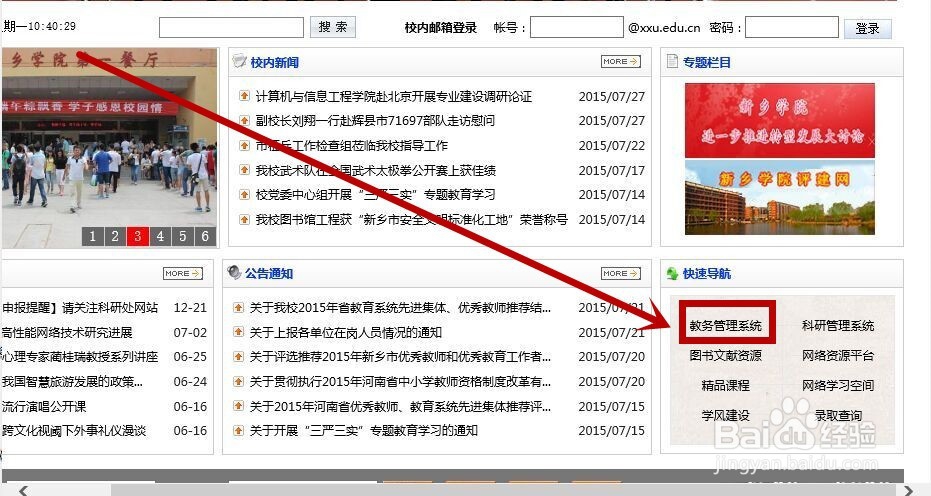Switch slideshow to image 1
This screenshot has height=496, width=931.
93,236
